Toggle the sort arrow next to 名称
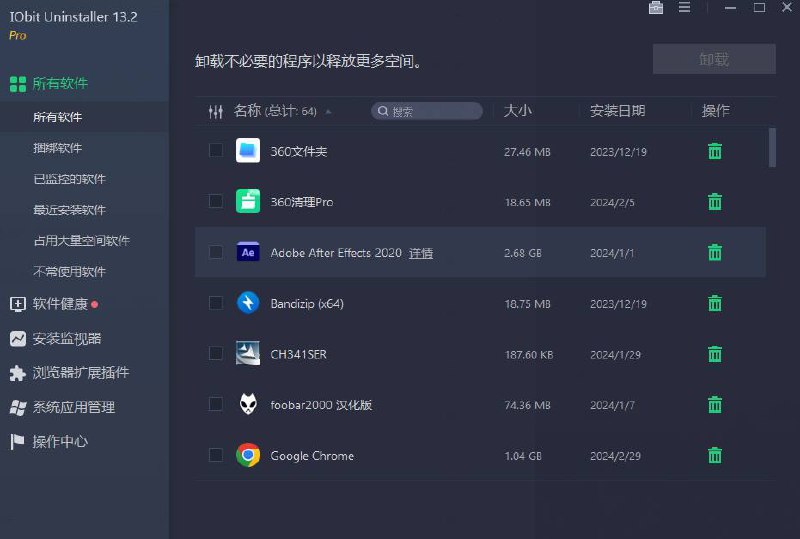This screenshot has height=539, width=800. pos(329,112)
